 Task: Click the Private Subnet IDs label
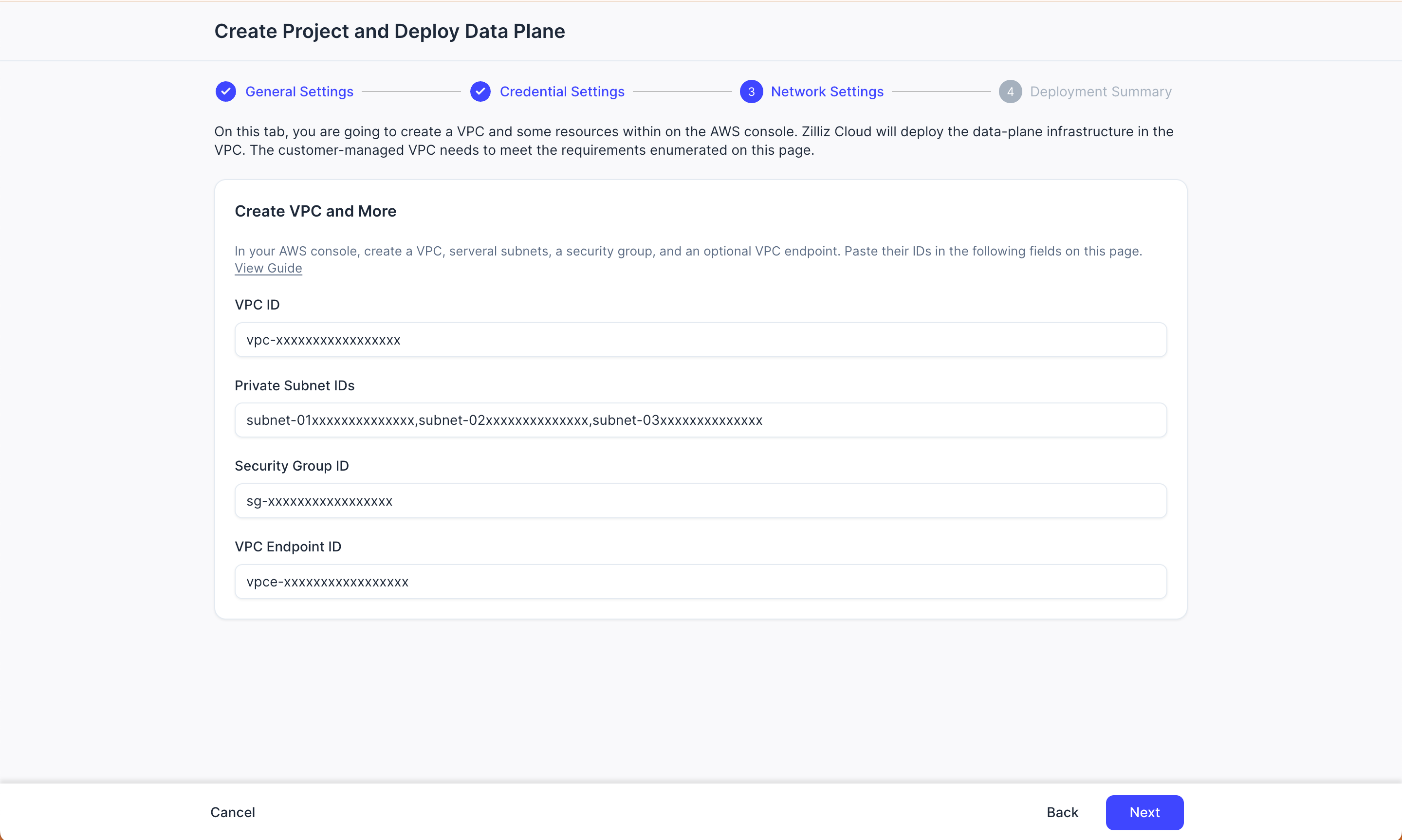(x=295, y=386)
